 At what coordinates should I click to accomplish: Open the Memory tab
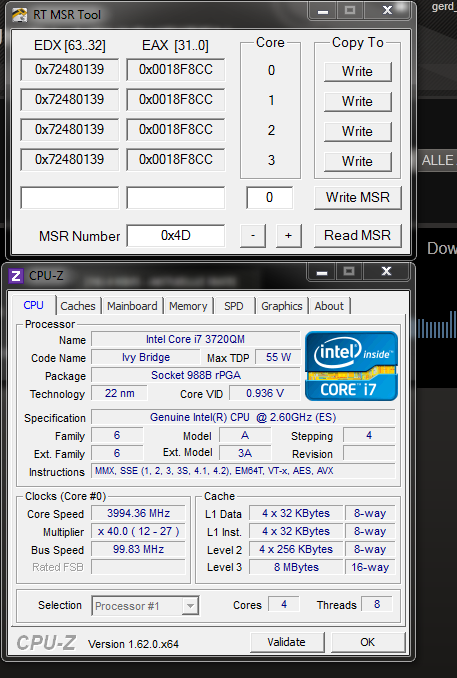pos(188,306)
